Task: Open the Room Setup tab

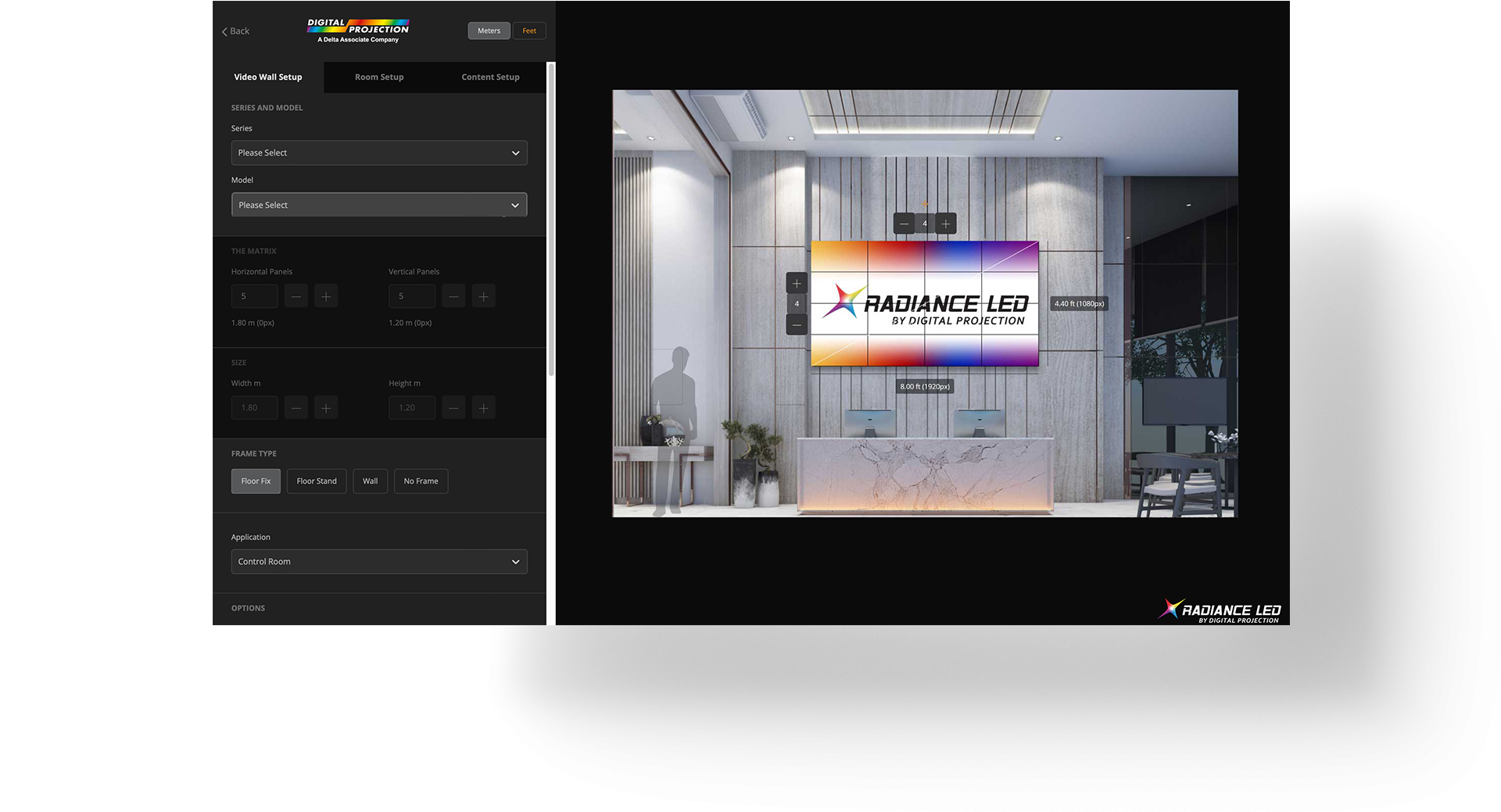Action: point(379,77)
